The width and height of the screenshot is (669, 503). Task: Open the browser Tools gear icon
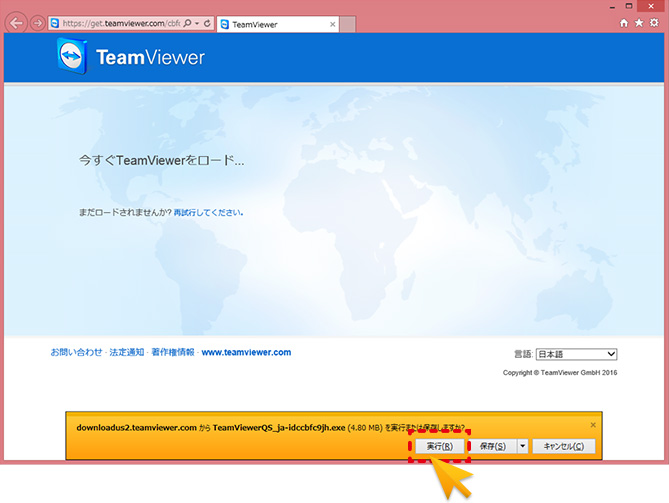[654, 23]
